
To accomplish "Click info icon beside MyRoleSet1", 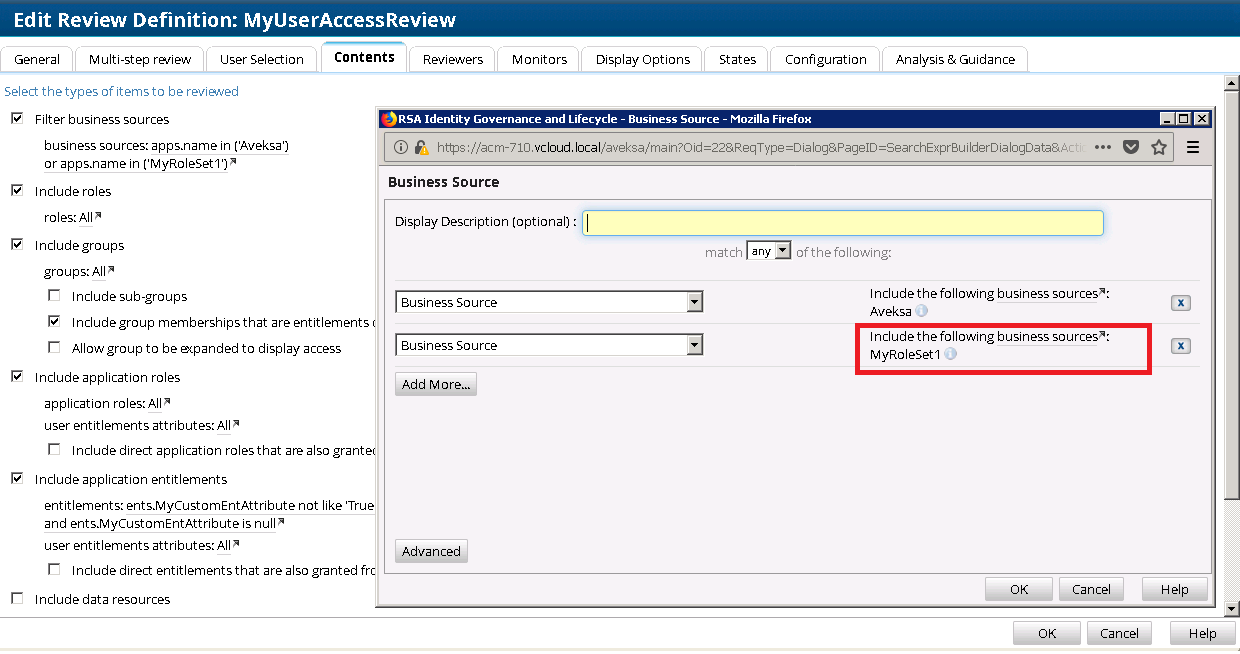I will [x=950, y=354].
